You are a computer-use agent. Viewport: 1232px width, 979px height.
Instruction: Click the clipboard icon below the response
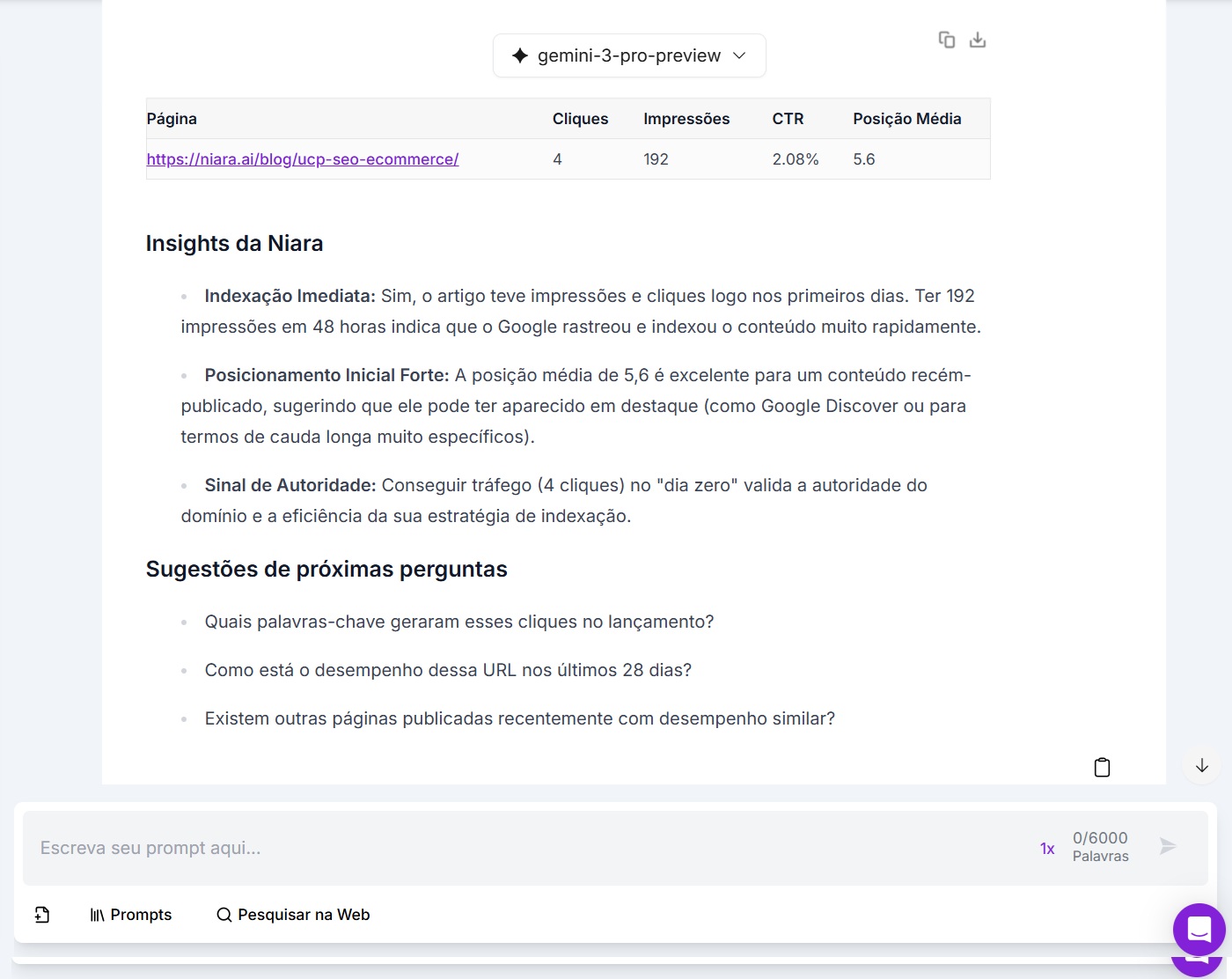pyautogui.click(x=1102, y=768)
